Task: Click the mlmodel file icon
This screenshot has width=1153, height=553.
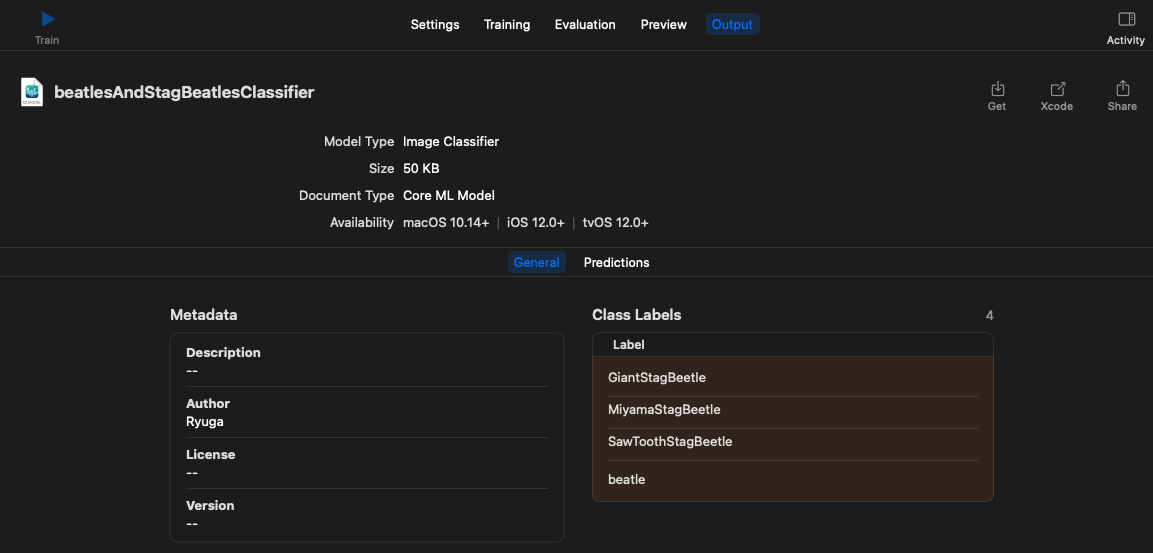Action: pos(32,93)
